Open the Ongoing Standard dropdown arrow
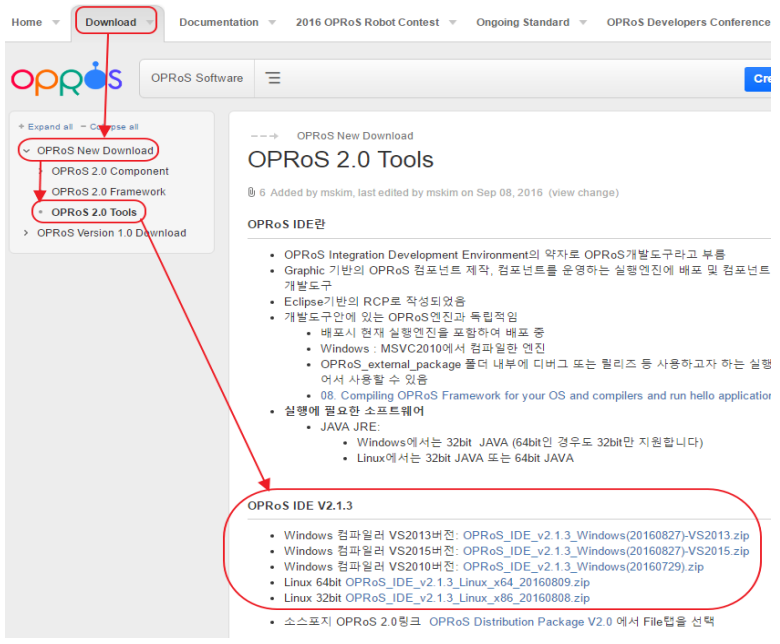 pyautogui.click(x=583, y=22)
